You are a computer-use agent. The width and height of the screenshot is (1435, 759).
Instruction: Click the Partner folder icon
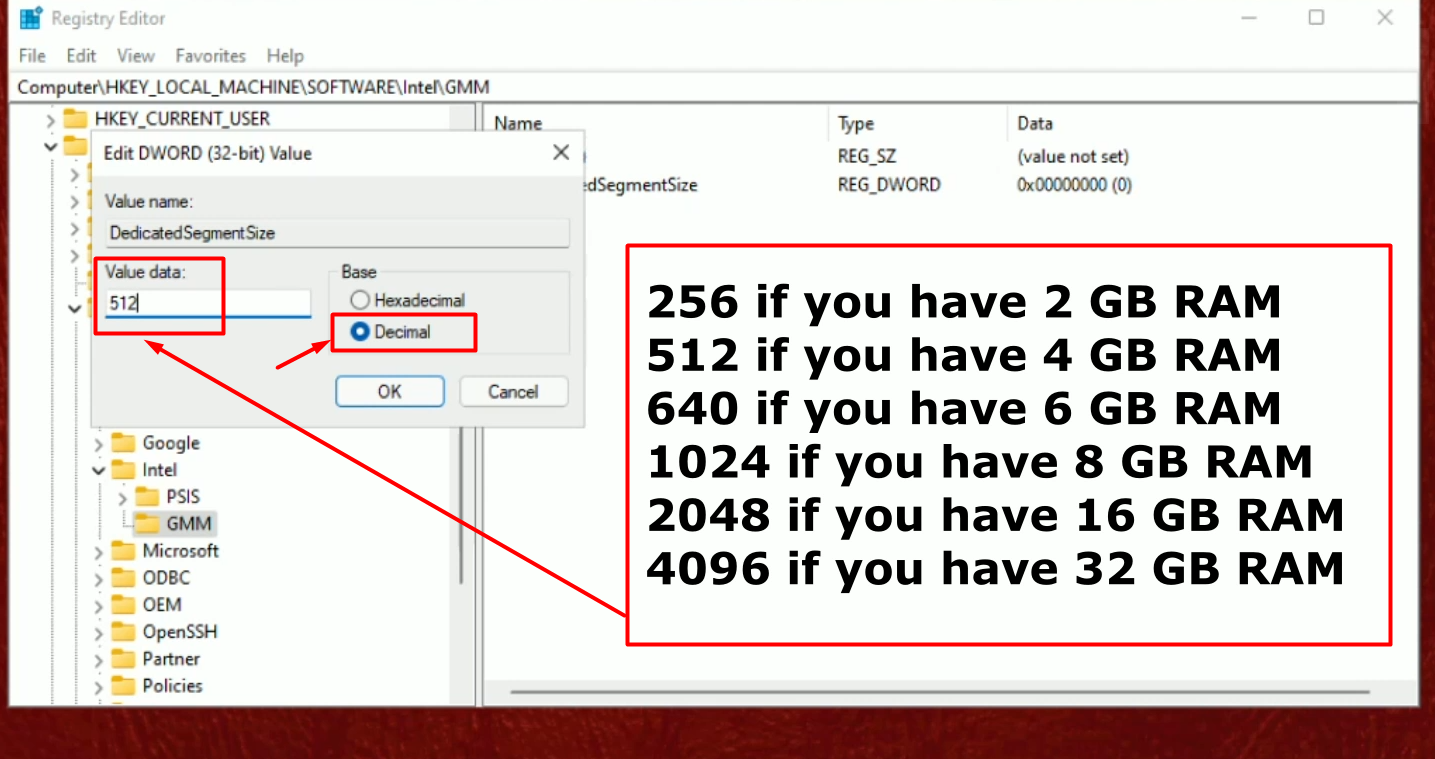pyautogui.click(x=123, y=659)
